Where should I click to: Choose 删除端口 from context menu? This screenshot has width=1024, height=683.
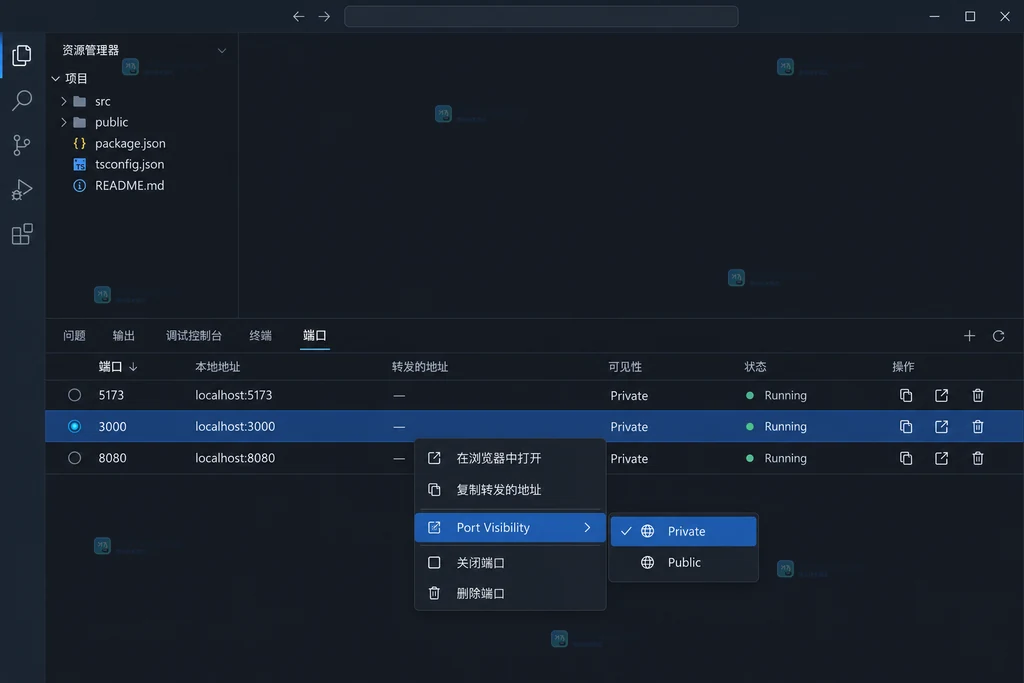(x=510, y=594)
